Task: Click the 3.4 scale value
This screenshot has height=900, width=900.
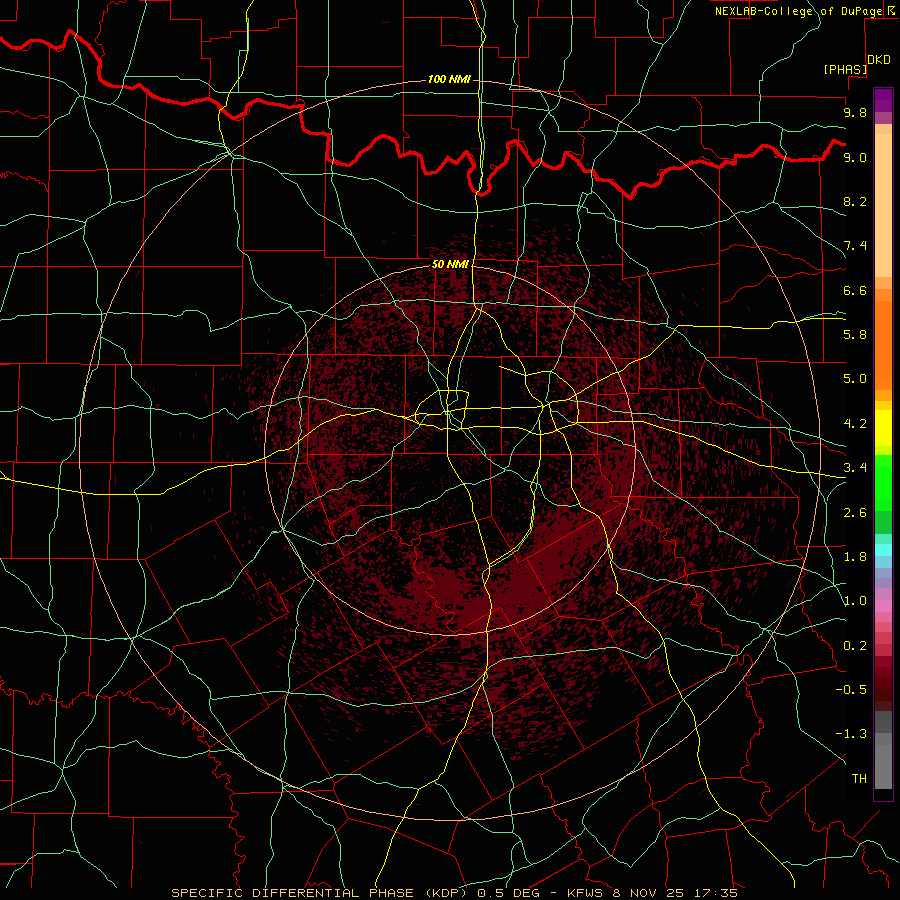Action: click(x=855, y=467)
